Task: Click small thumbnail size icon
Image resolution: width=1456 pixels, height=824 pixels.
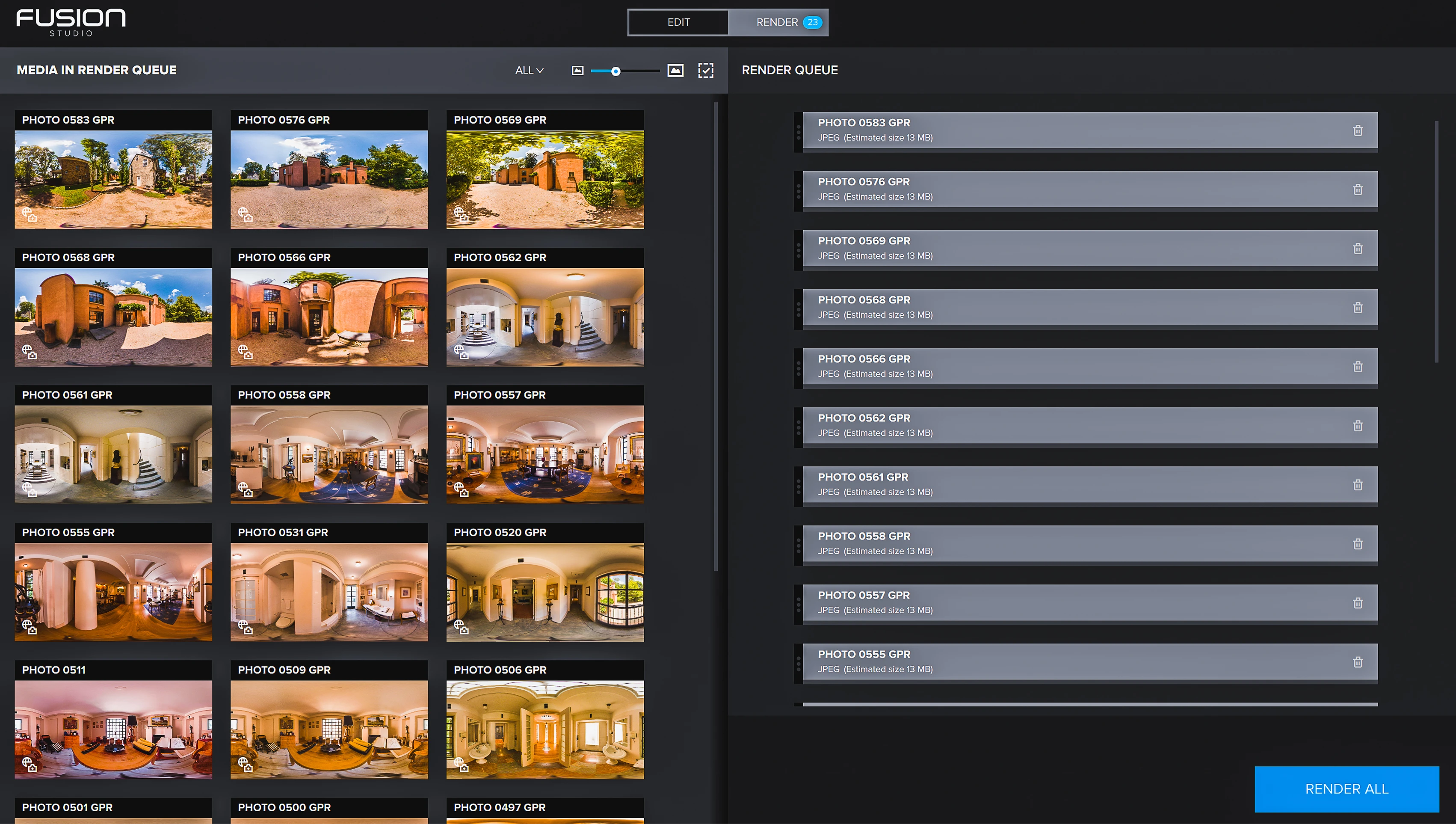Action: pyautogui.click(x=577, y=71)
